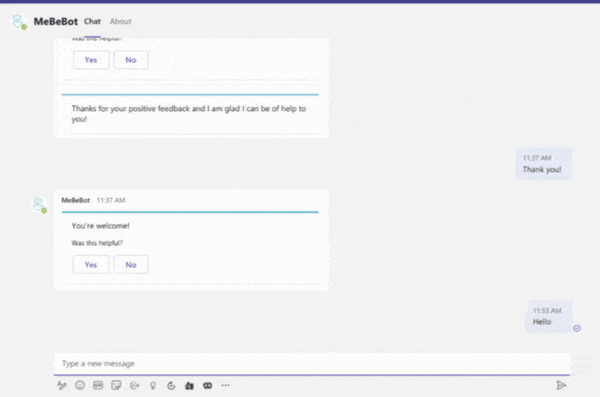Click No under You're welcome message
Screen dimensions: 600x397
(131, 265)
